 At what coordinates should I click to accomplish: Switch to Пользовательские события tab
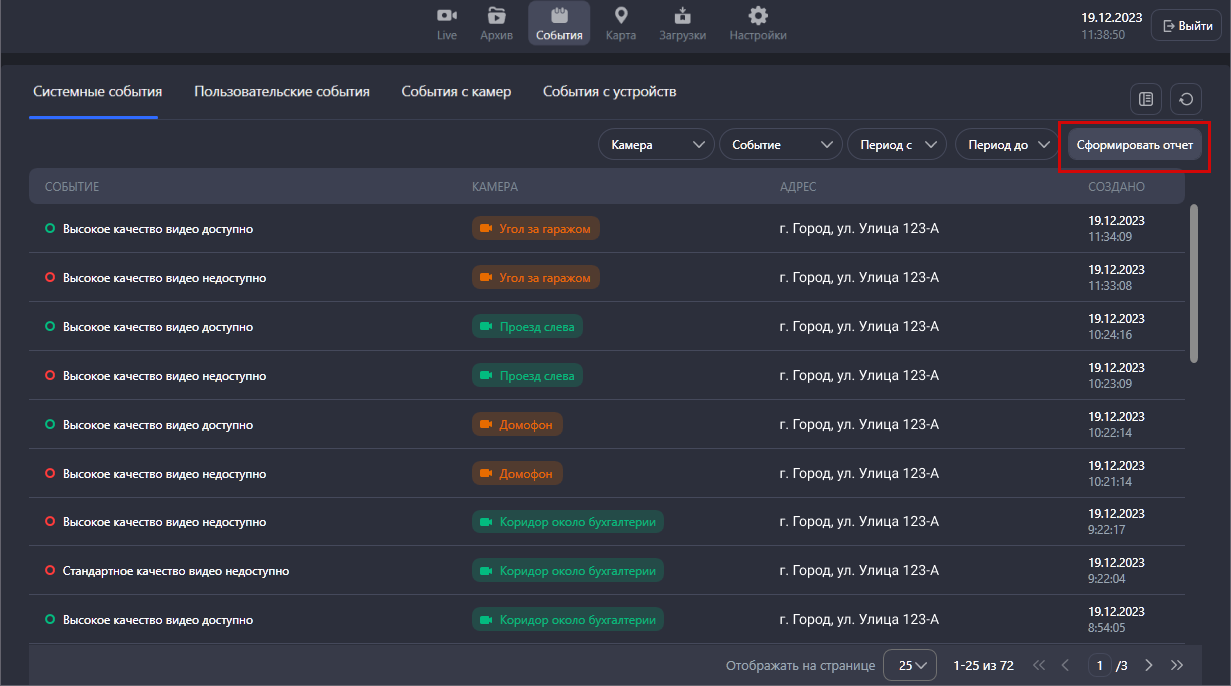tap(282, 92)
